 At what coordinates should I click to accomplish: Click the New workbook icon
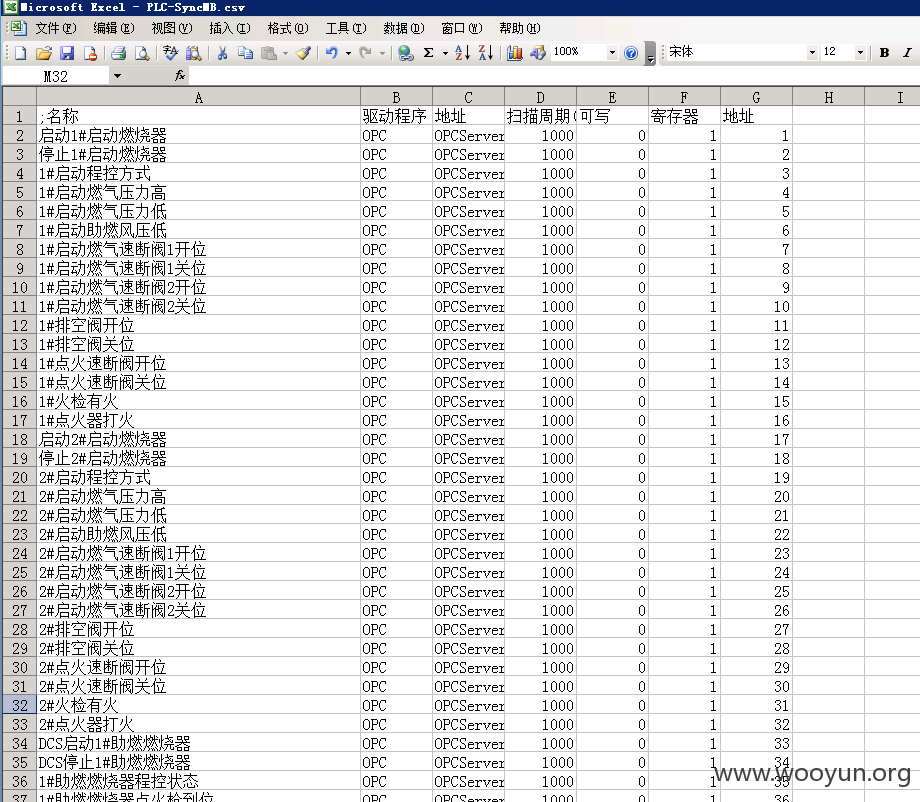(21, 53)
